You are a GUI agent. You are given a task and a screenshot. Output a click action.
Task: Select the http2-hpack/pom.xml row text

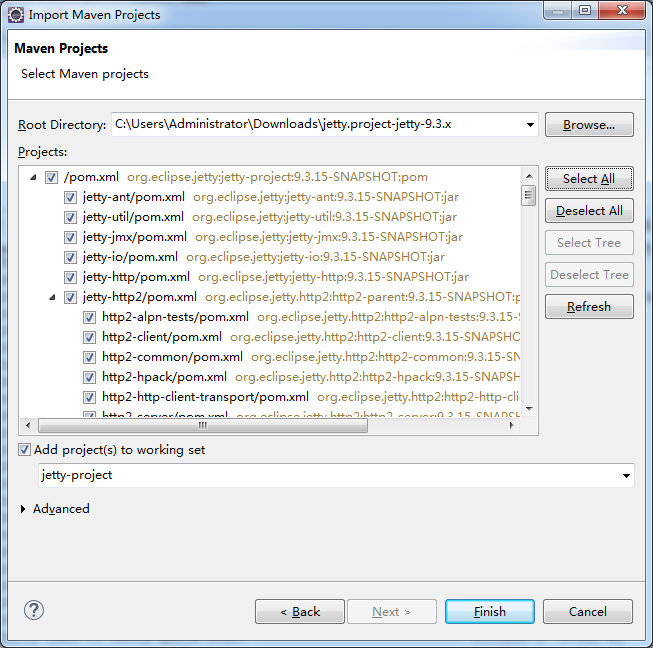click(164, 376)
